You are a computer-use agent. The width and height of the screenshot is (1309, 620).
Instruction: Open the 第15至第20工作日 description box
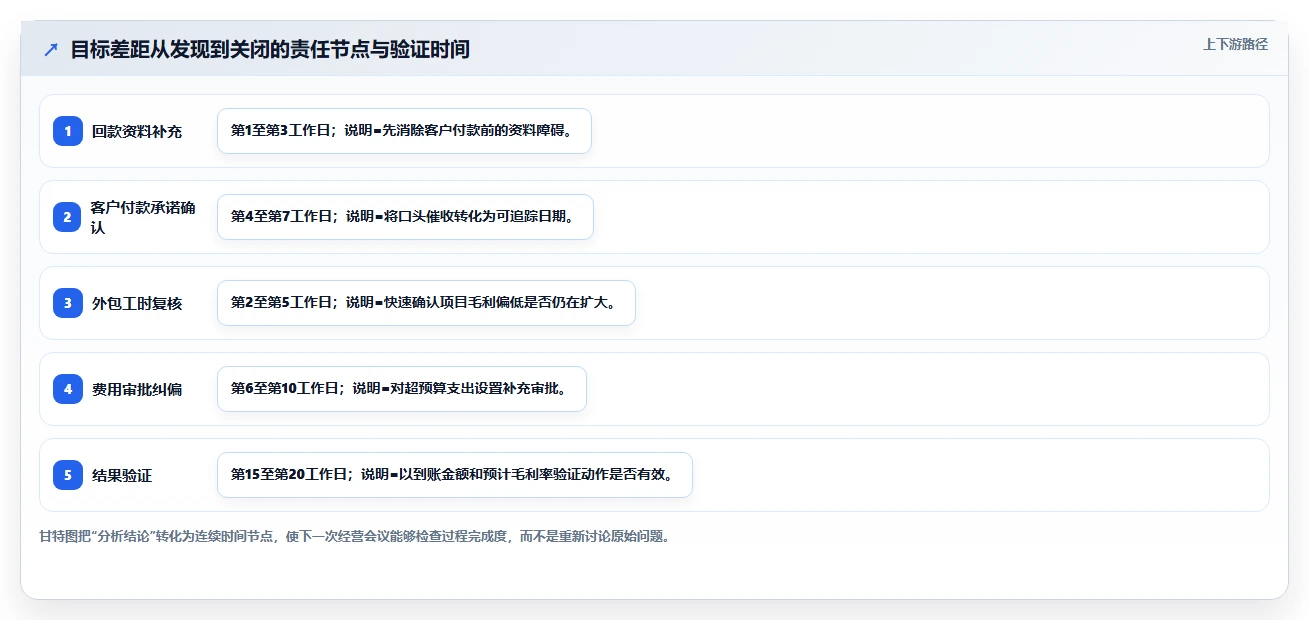(x=454, y=475)
